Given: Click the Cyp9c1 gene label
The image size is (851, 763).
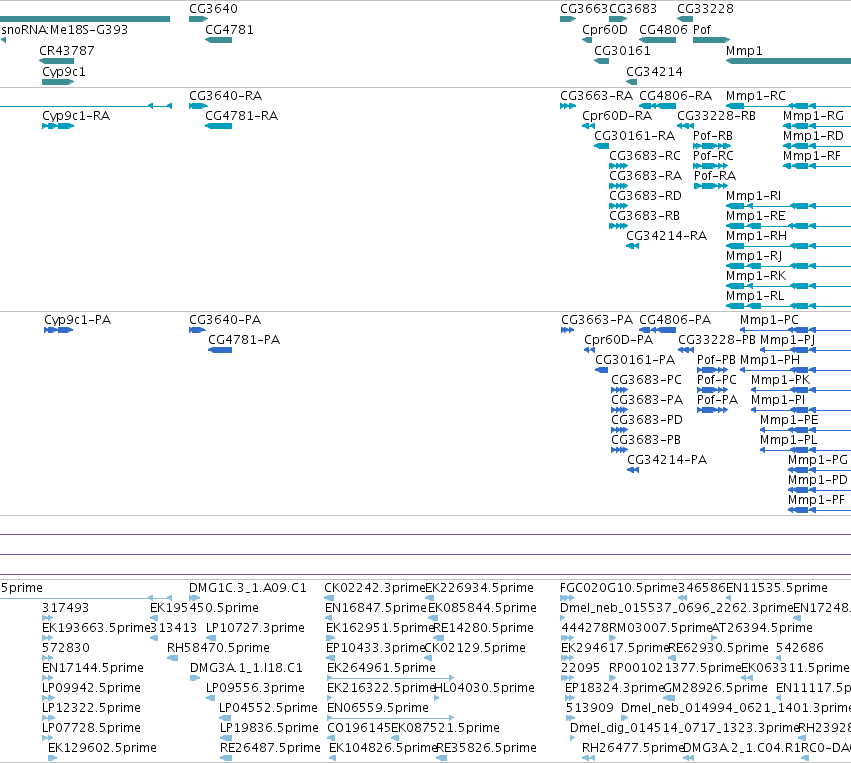Looking at the screenshot, I should (x=63, y=72).
